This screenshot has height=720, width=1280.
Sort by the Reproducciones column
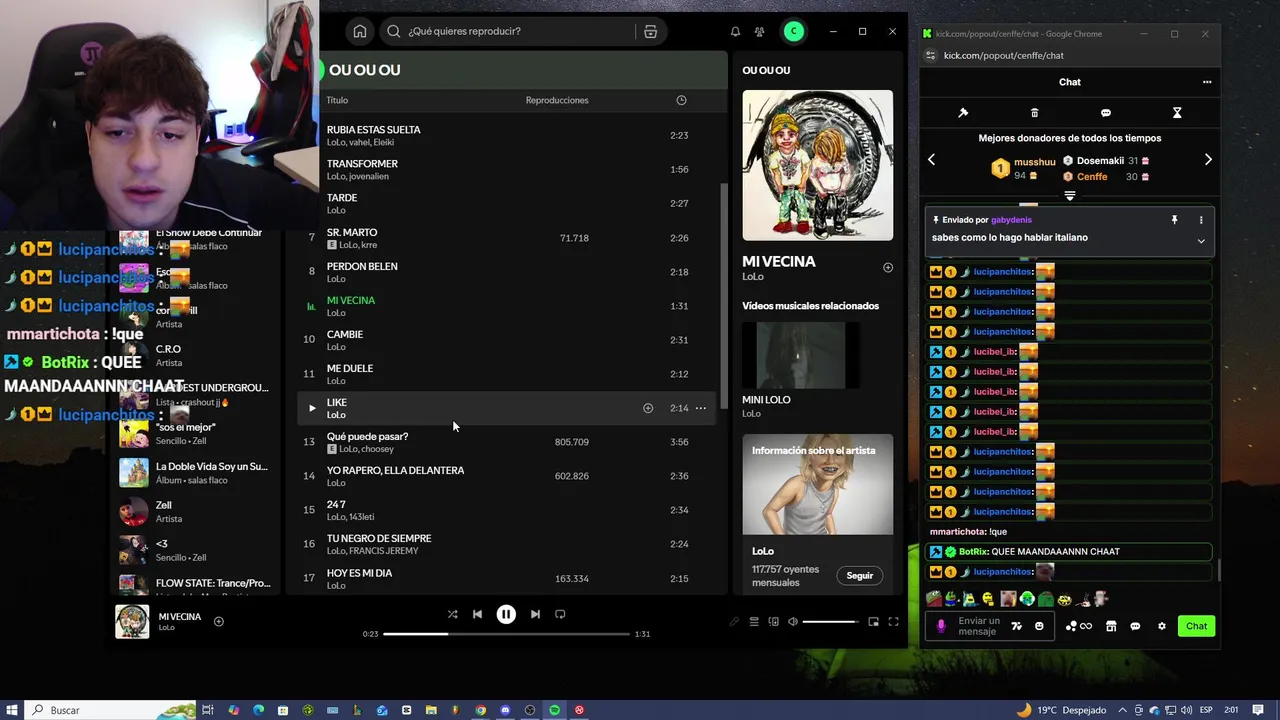click(557, 100)
